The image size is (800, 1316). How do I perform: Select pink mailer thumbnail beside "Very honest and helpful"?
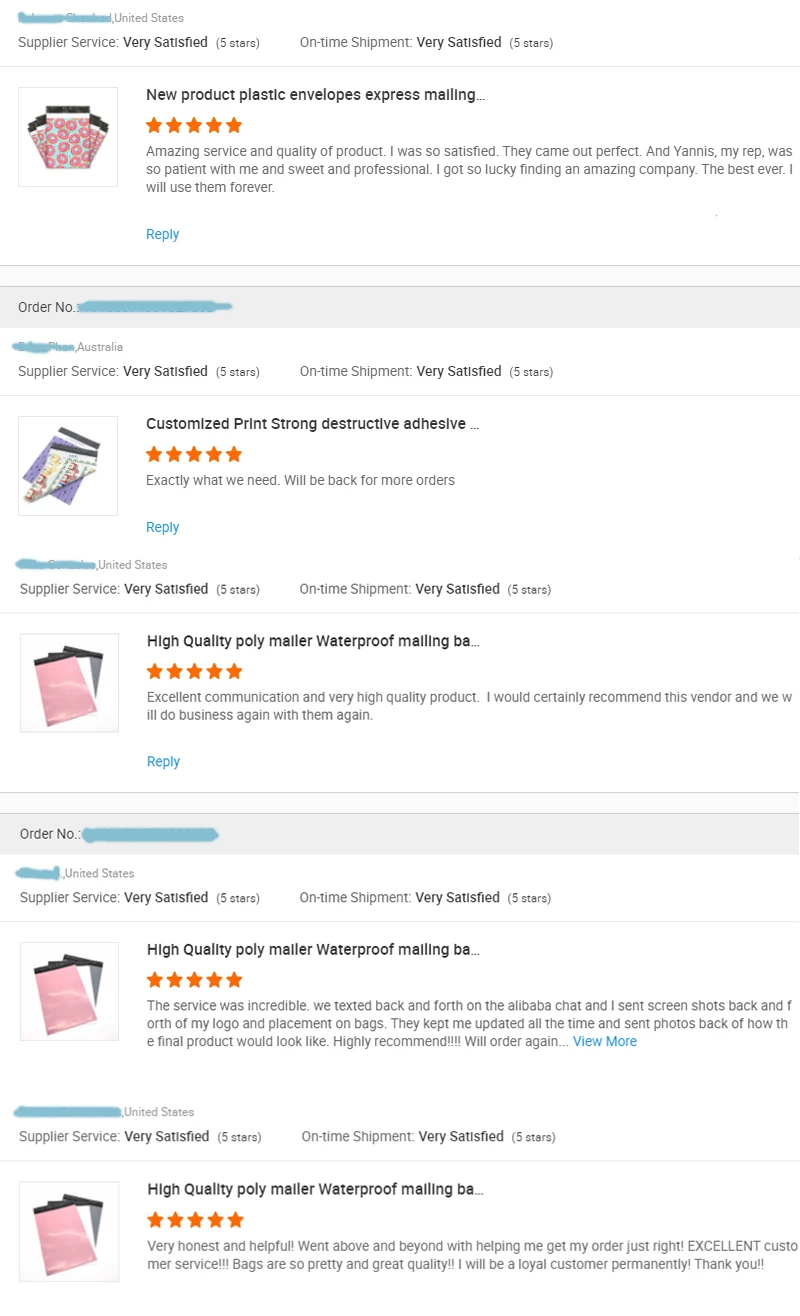pyautogui.click(x=69, y=1231)
